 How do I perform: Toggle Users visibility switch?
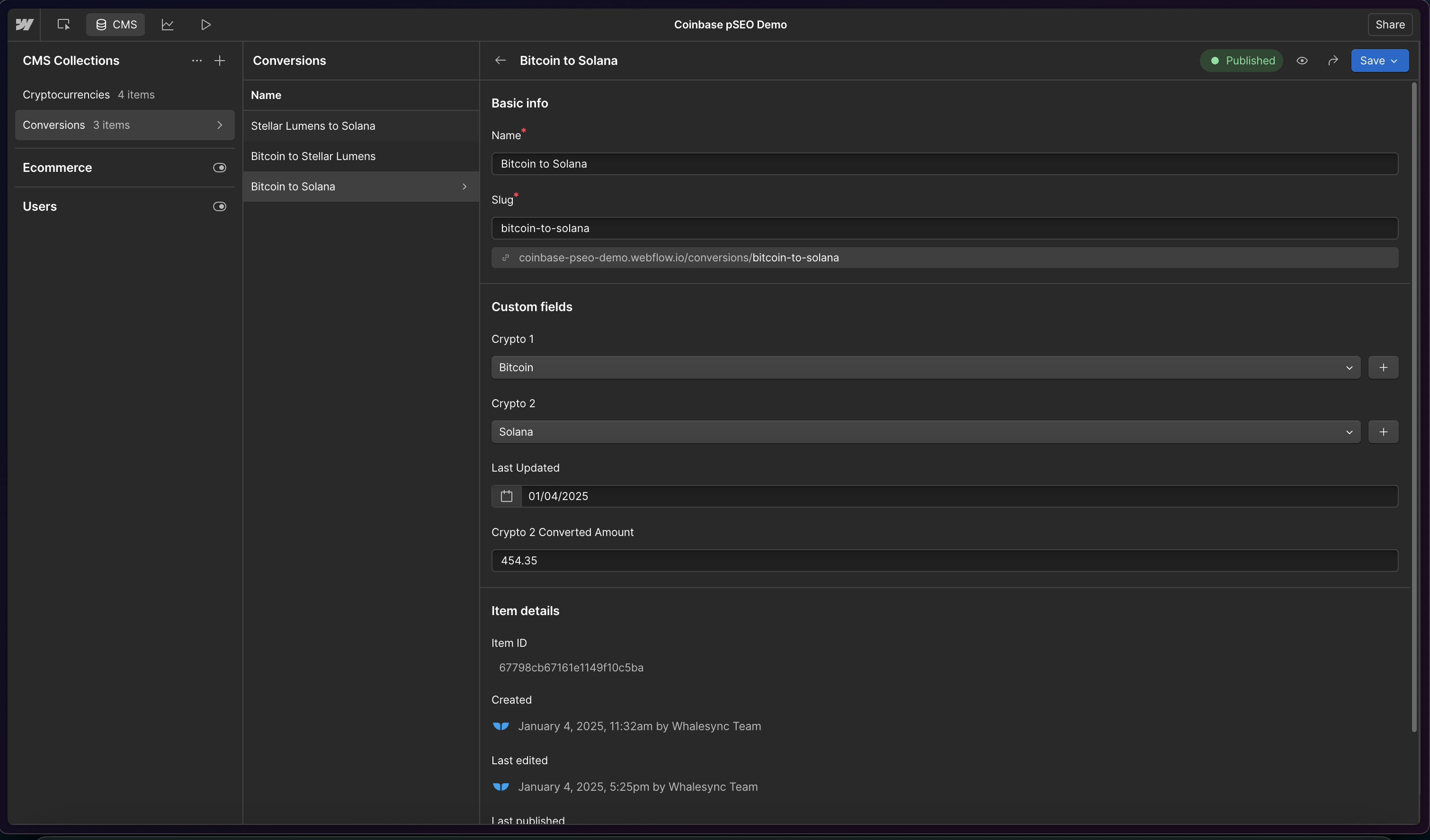[220, 206]
